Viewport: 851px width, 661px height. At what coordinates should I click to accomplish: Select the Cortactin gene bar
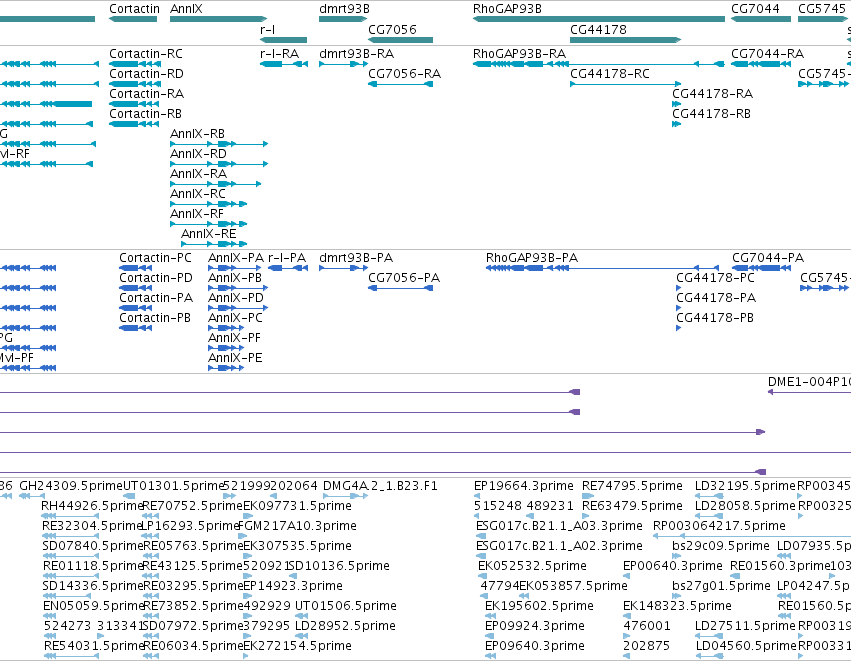(x=133, y=19)
